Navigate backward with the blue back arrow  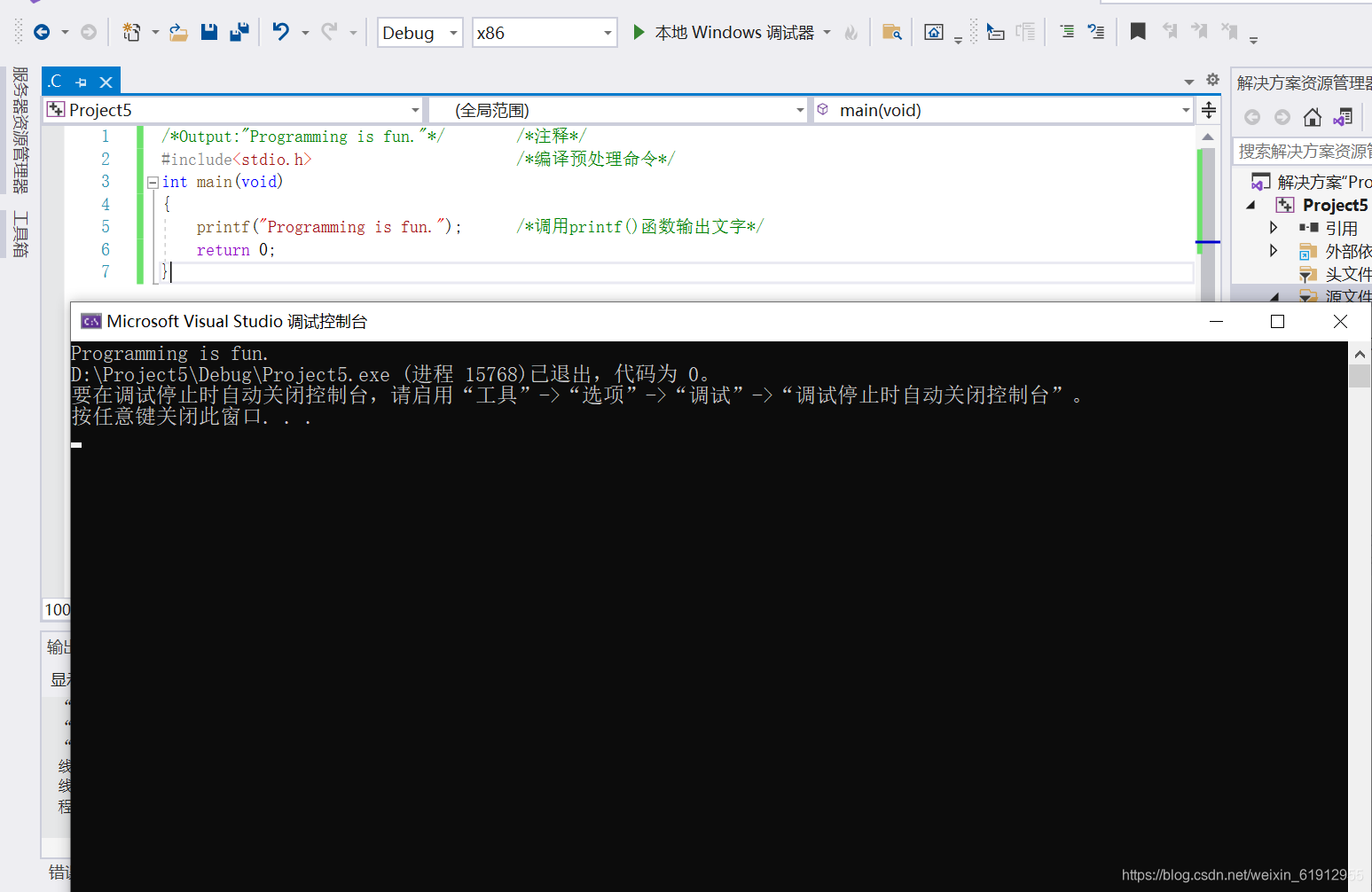click(42, 33)
